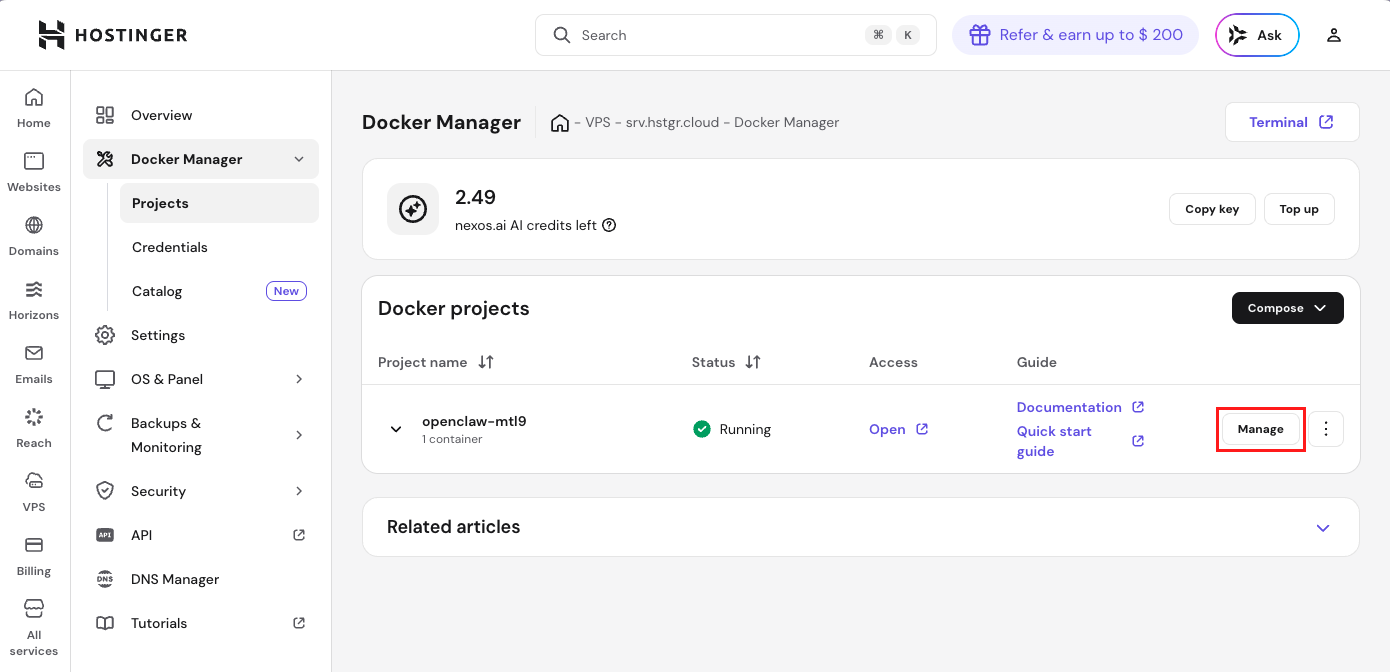The width and height of the screenshot is (1390, 672).
Task: Expand the Related articles section
Action: click(1322, 527)
